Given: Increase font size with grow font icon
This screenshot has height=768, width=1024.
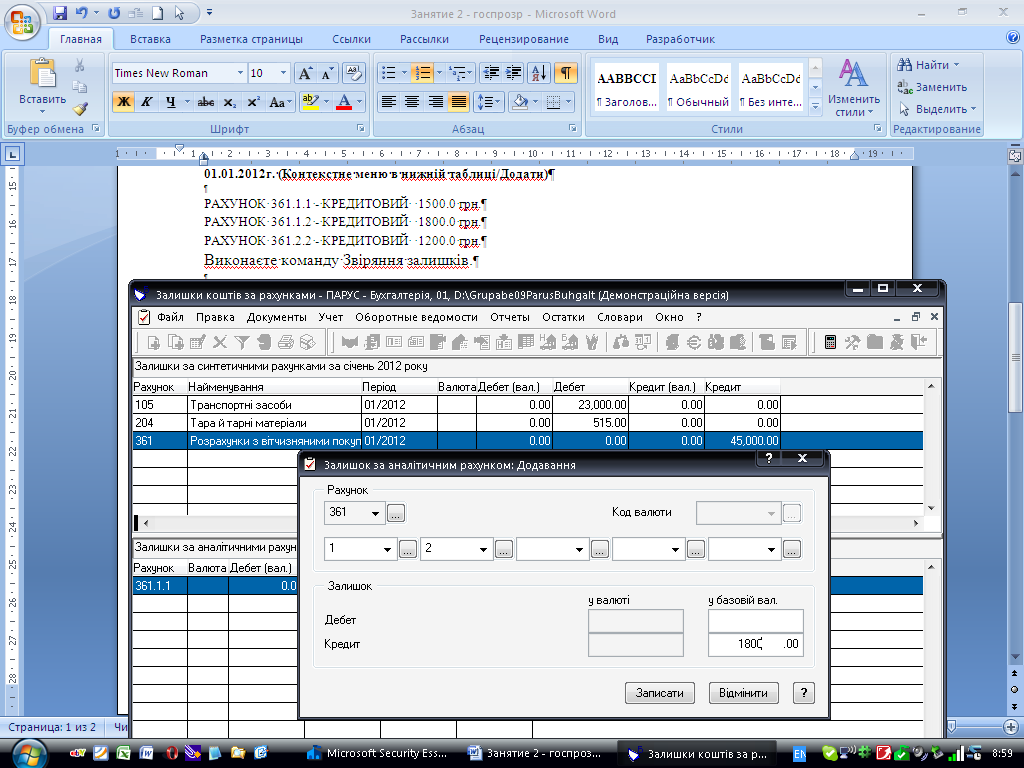Looking at the screenshot, I should tap(305, 73).
